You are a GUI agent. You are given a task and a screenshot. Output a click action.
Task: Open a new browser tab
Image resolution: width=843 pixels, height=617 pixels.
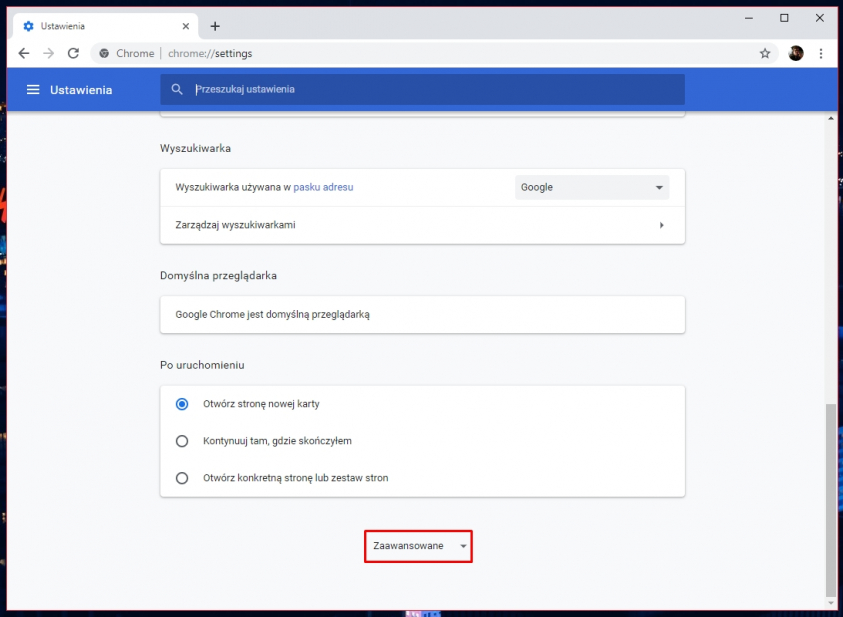point(215,27)
